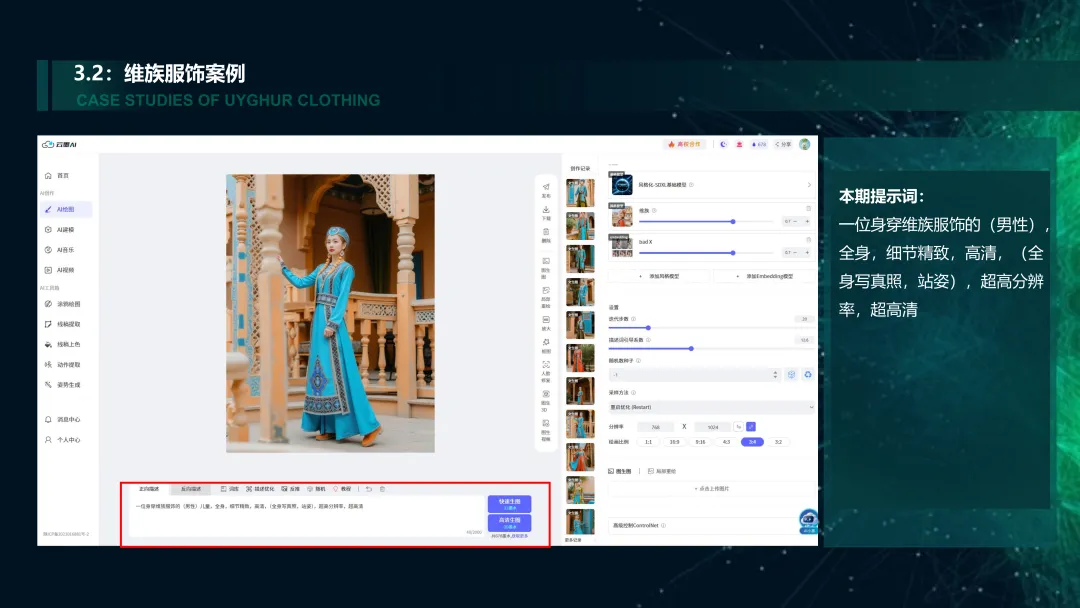The height and width of the screenshot is (608, 1080).
Task: Open the 教程 tutorial
Action: [x=342, y=489]
